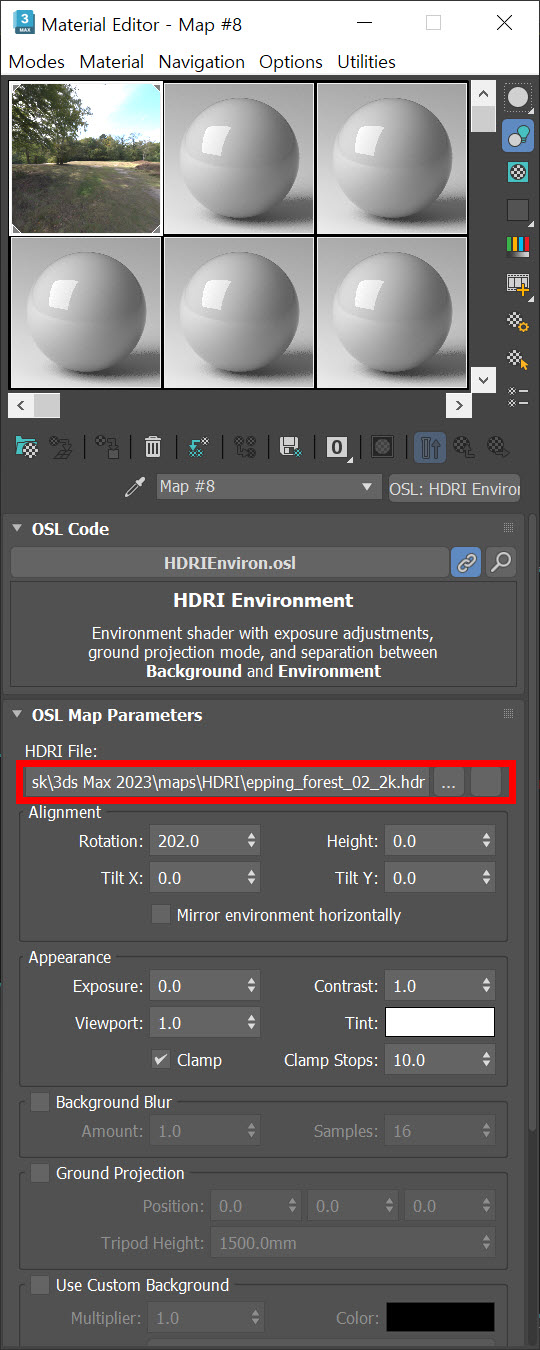Image resolution: width=540 pixels, height=1350 pixels.
Task: Click the OSL: HDRI Environ type button
Action: pos(454,488)
